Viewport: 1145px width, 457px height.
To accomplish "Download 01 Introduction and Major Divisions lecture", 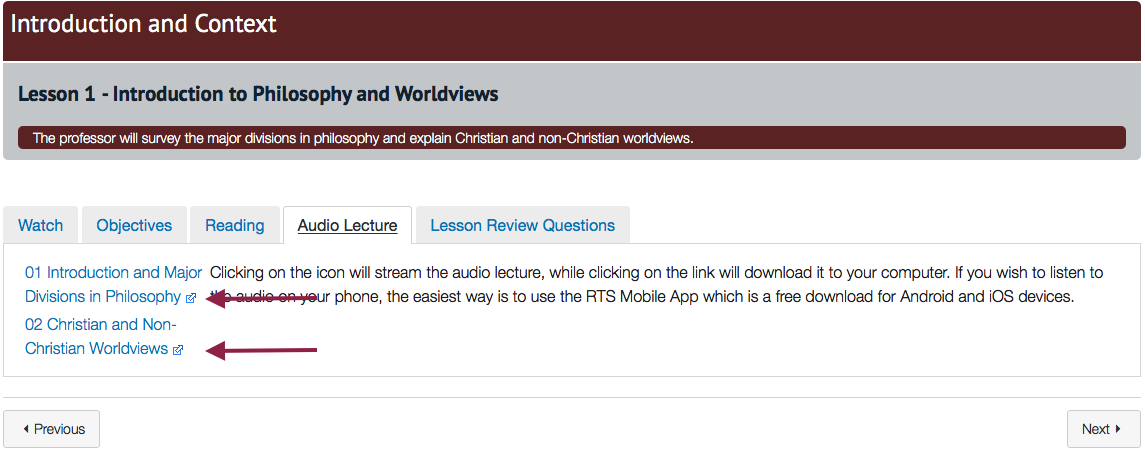I will coord(113,273).
